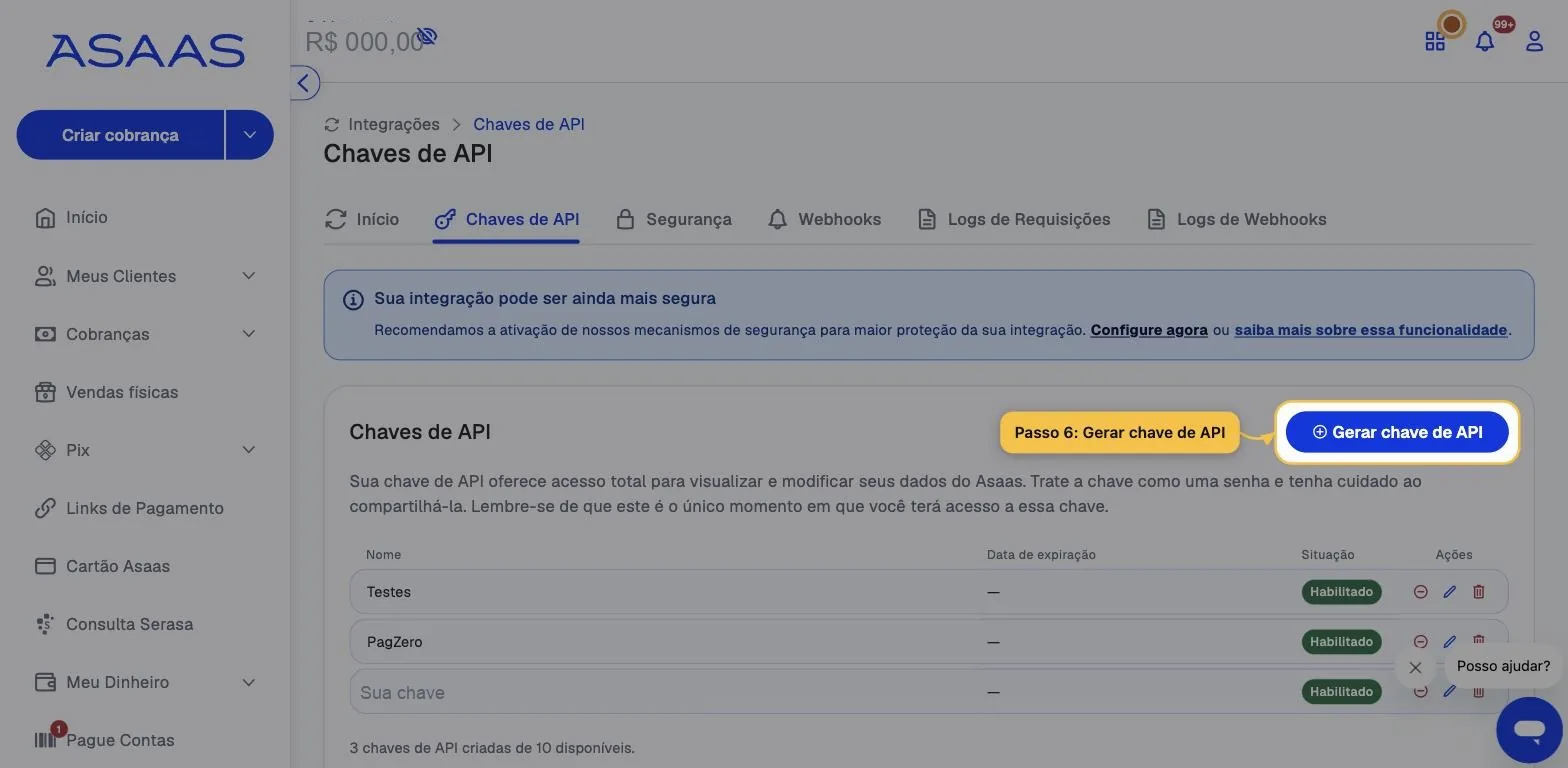Image resolution: width=1568 pixels, height=768 pixels.
Task: Edit the PagZero API key
Action: click(x=1449, y=641)
